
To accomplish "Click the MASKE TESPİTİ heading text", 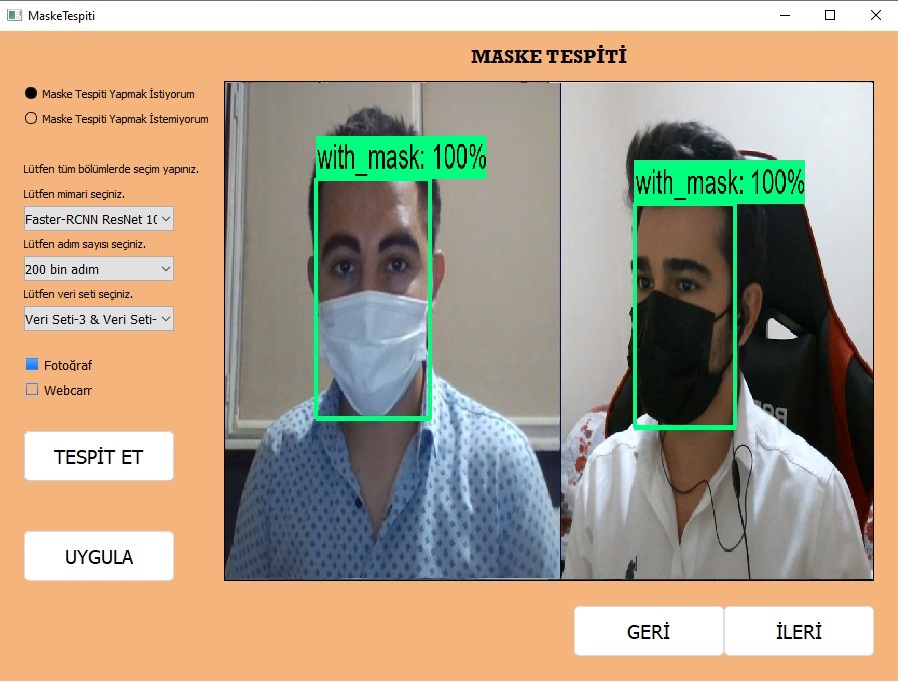I will [x=549, y=56].
